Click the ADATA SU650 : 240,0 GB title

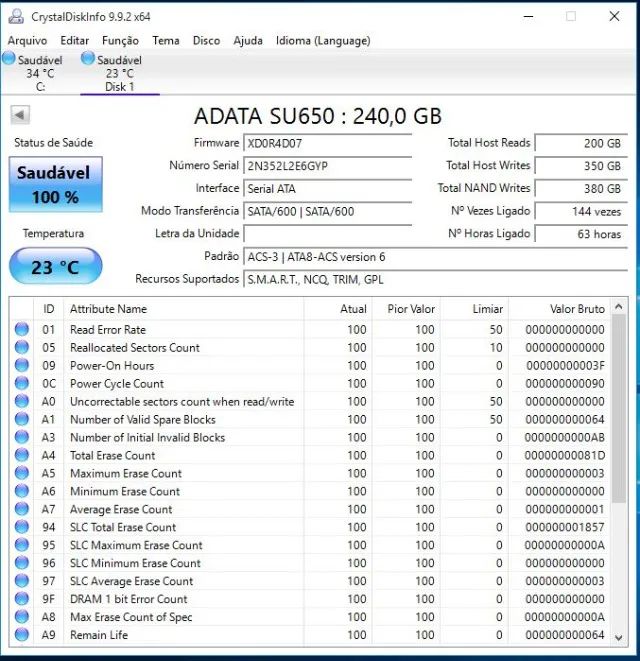[317, 116]
